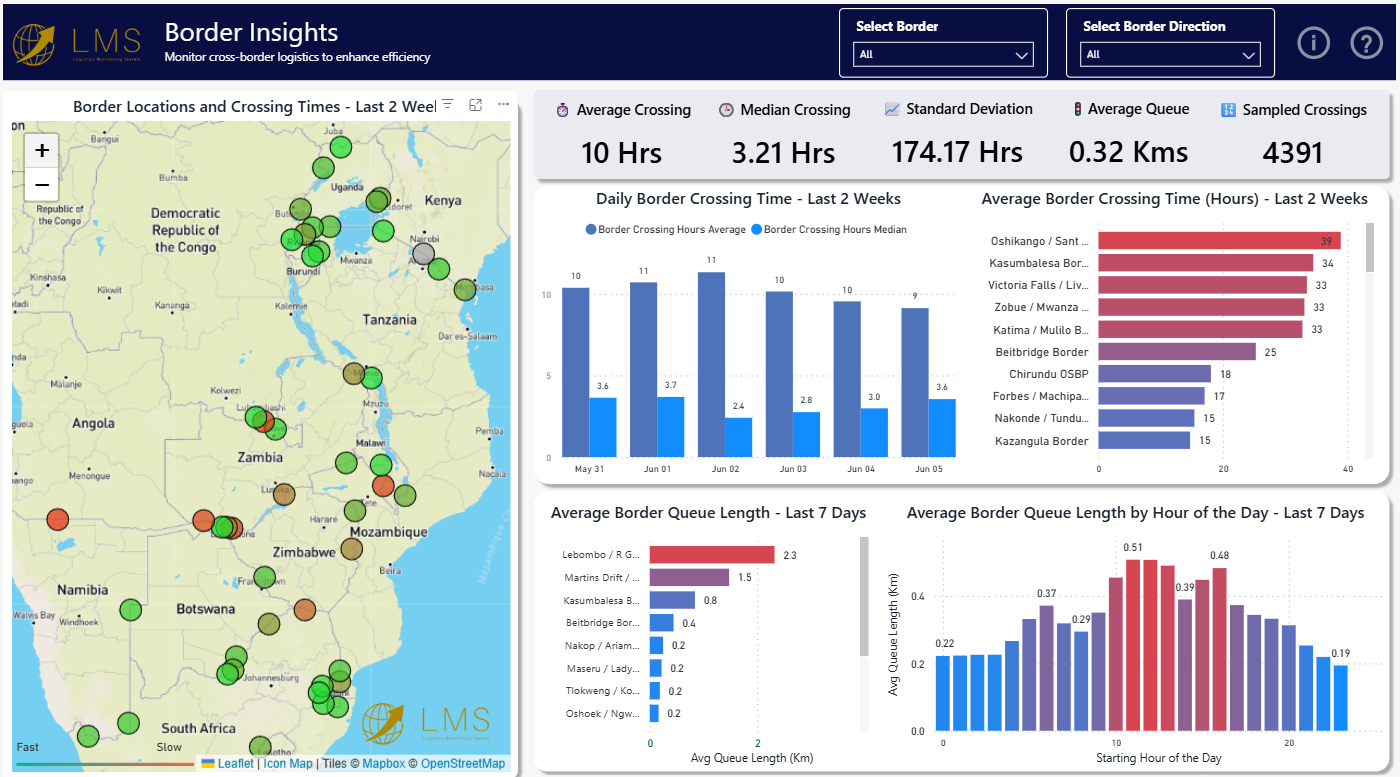Open the Select Border Direction dropdown
Screen dimensions: 1400x777
[x=1171, y=55]
